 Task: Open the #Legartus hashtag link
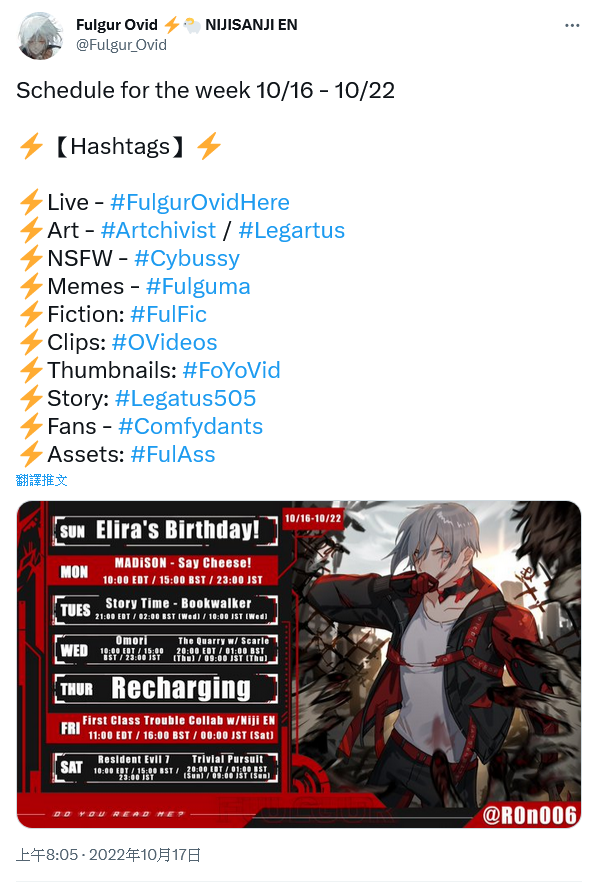pos(291,231)
